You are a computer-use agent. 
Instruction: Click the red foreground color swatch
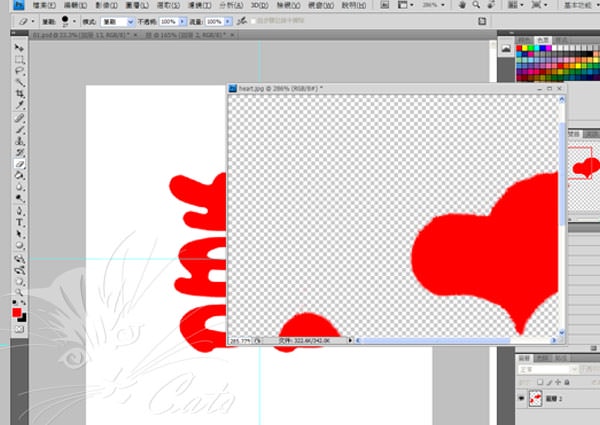tap(17, 311)
